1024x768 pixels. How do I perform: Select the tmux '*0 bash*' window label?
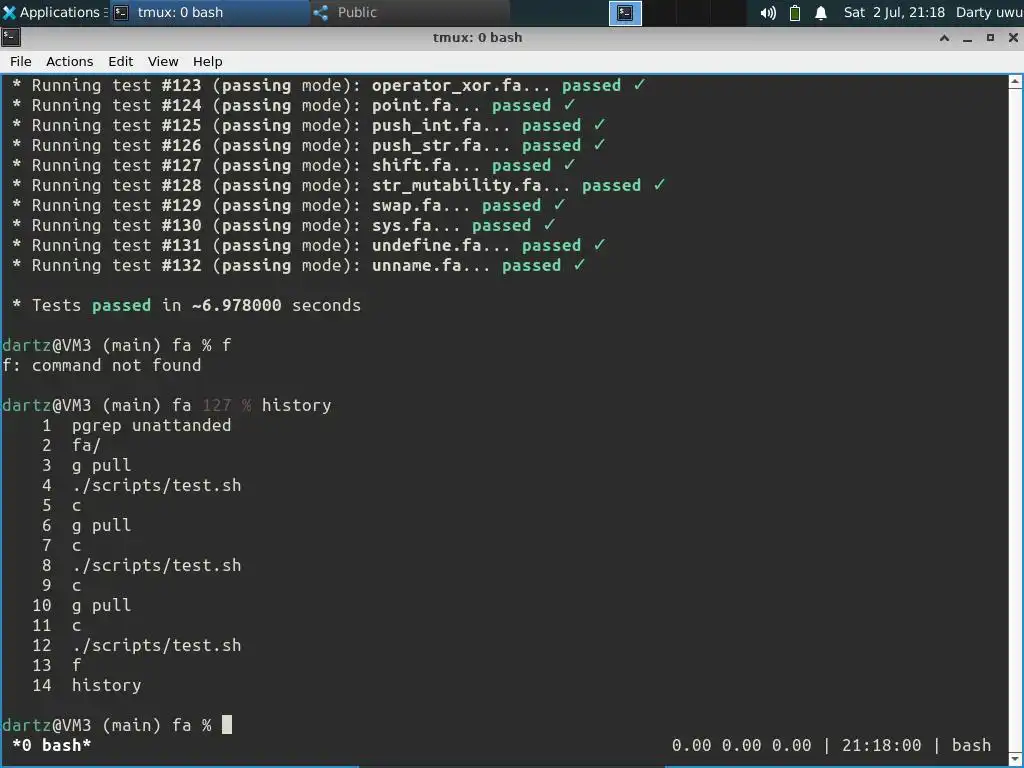pos(52,745)
